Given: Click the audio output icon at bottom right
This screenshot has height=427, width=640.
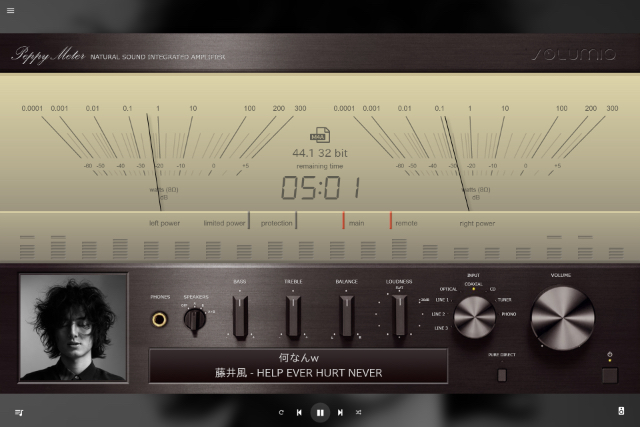Looking at the screenshot, I should (x=621, y=411).
